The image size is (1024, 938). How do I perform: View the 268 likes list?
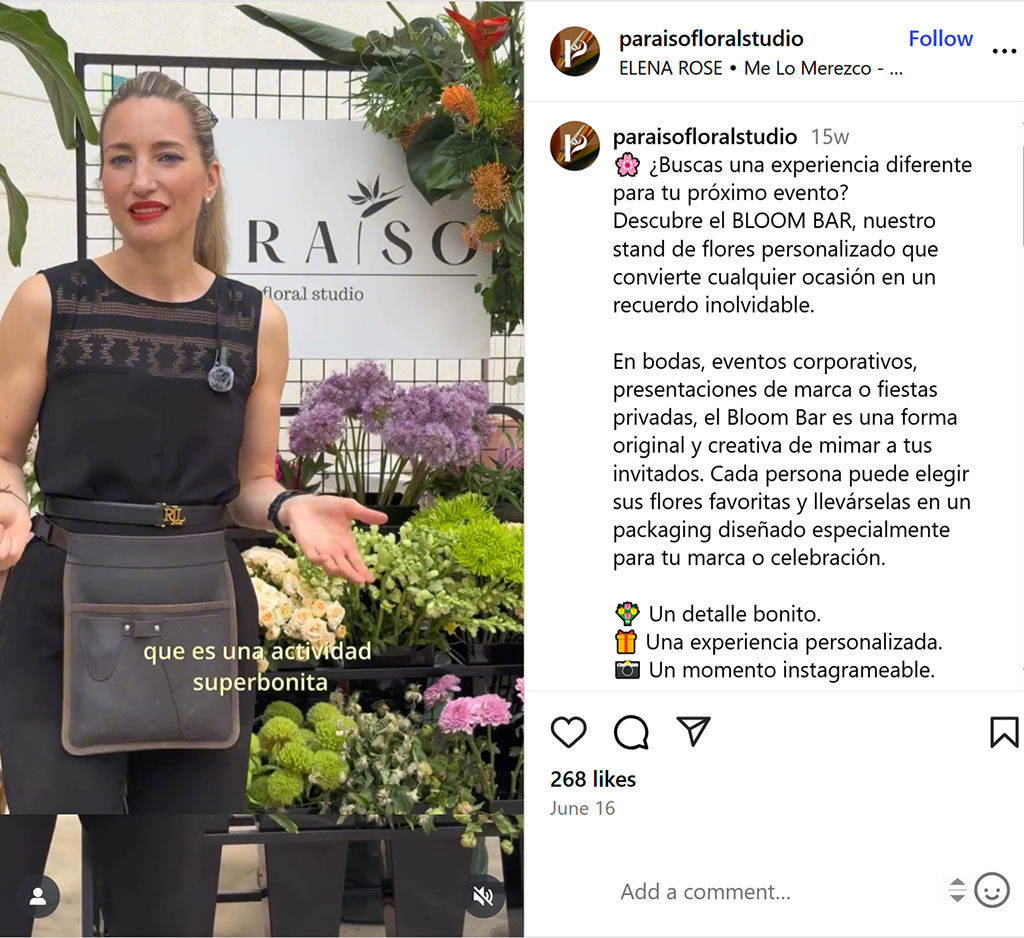point(593,779)
